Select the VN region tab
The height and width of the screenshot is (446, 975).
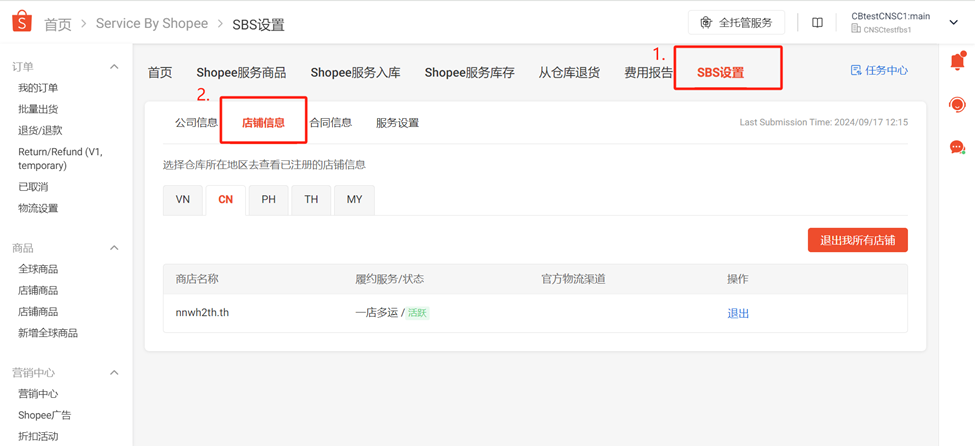[x=183, y=200]
